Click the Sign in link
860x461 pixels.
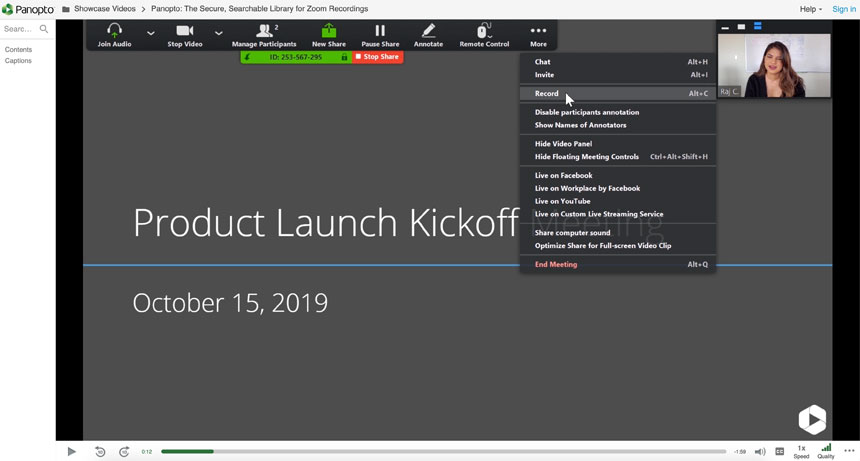(x=844, y=9)
